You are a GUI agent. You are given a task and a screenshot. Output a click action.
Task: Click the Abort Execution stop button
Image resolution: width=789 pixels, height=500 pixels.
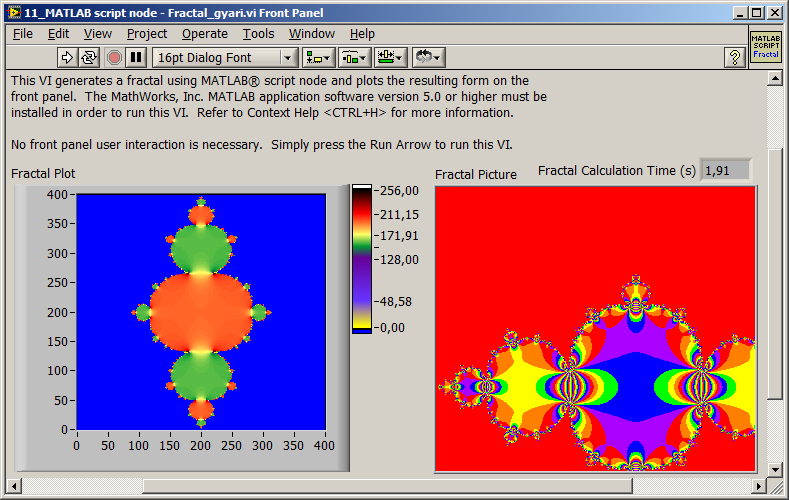tap(114, 57)
